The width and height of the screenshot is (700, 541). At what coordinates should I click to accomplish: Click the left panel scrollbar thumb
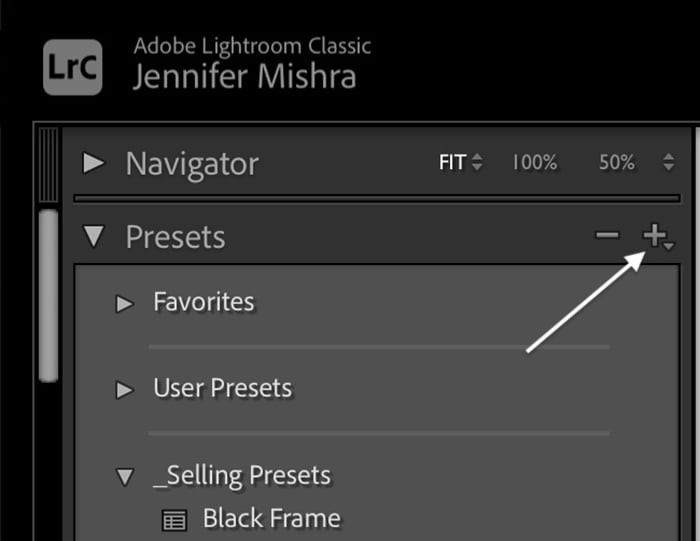click(x=48, y=295)
